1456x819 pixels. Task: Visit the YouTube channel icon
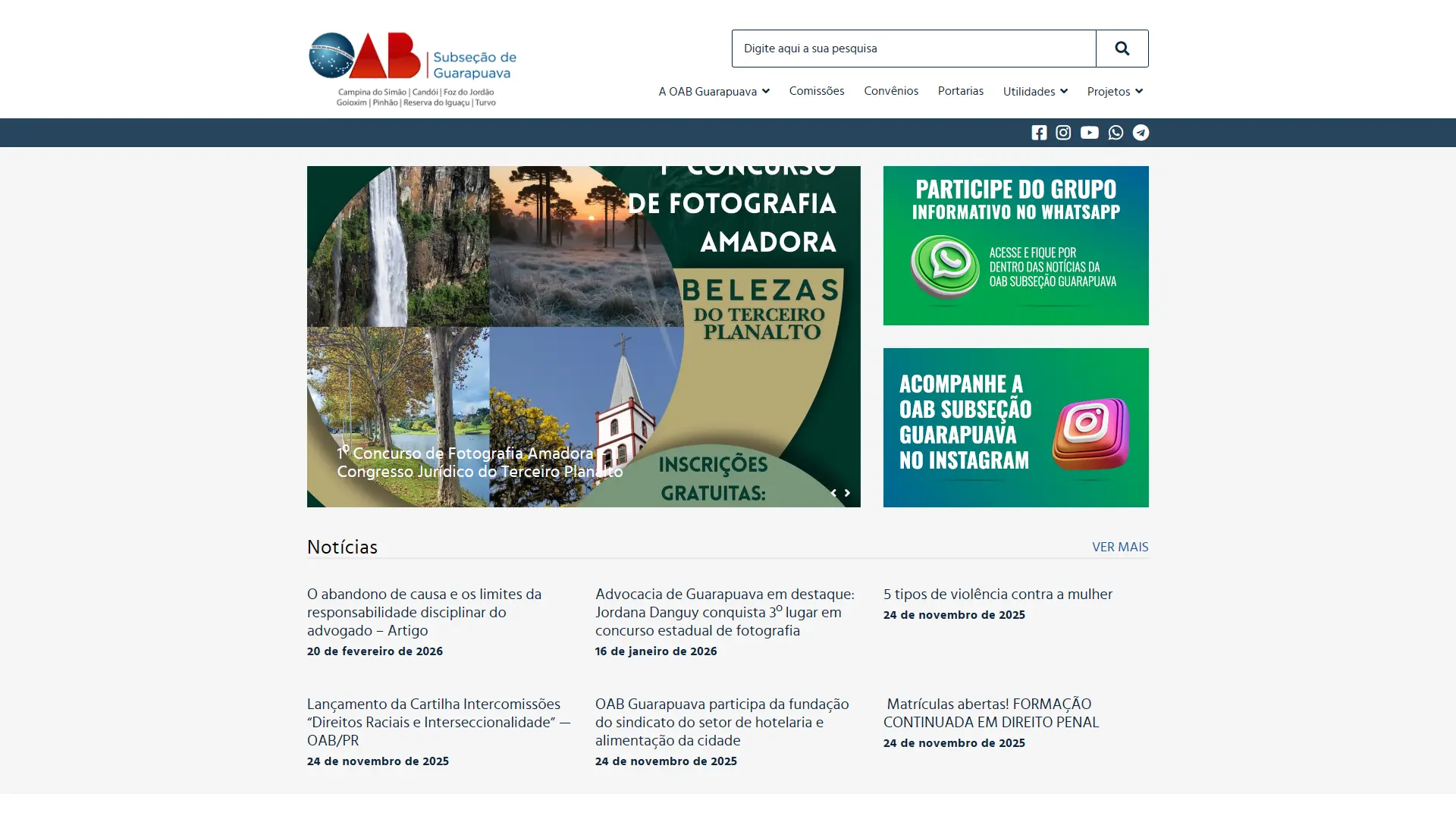pos(1089,133)
